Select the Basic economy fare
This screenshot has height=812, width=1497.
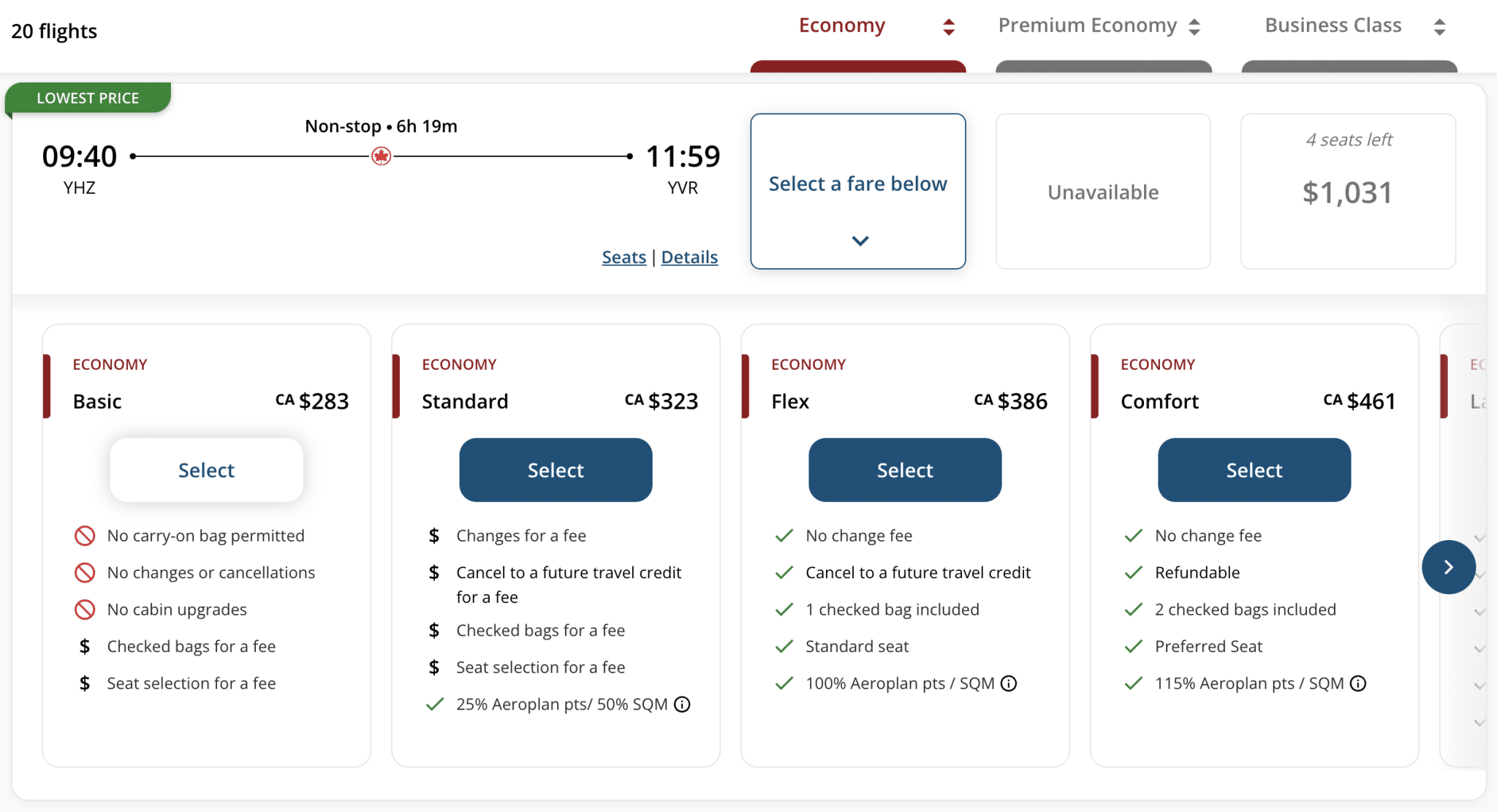click(x=206, y=470)
